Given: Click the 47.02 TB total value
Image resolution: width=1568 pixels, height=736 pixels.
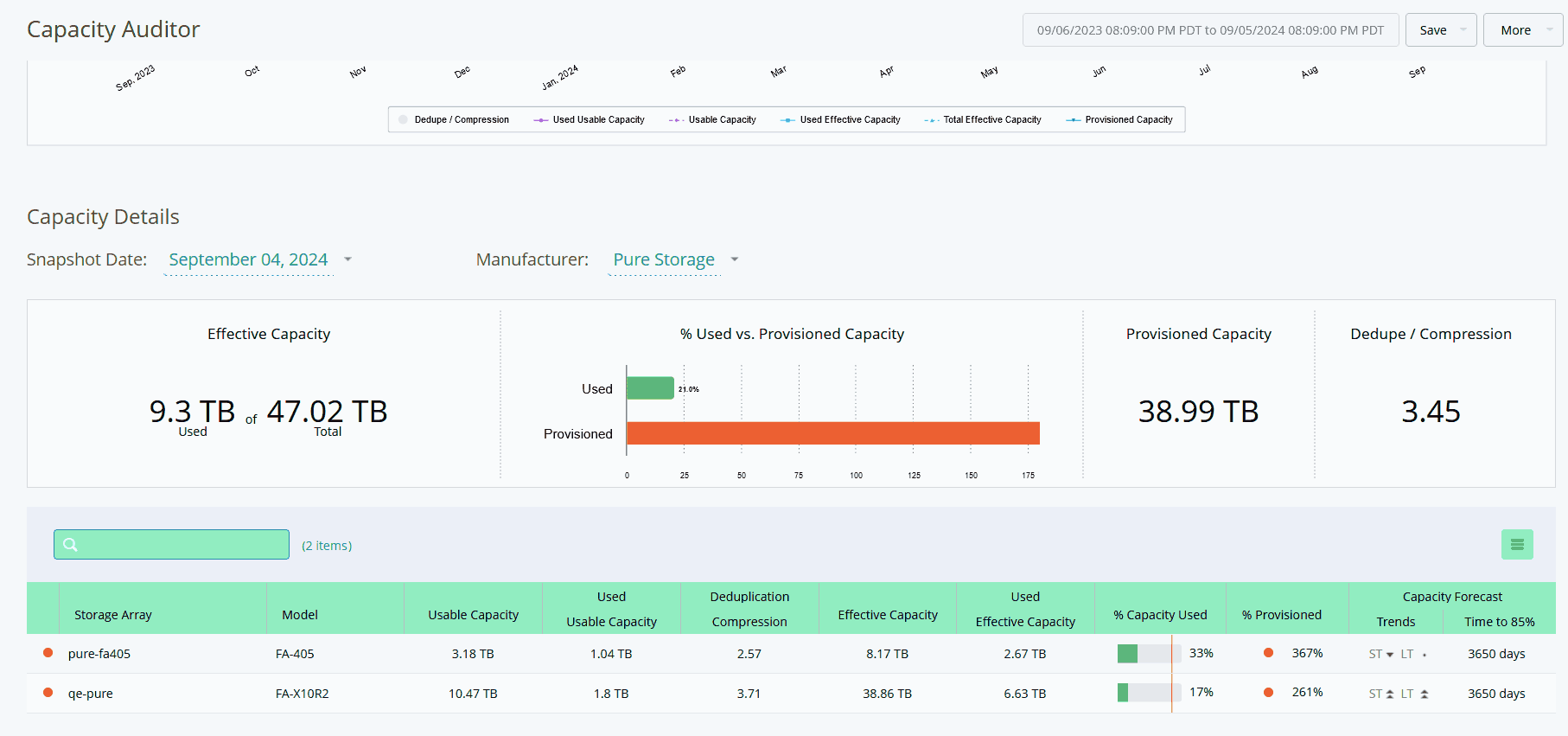Looking at the screenshot, I should pos(328,412).
